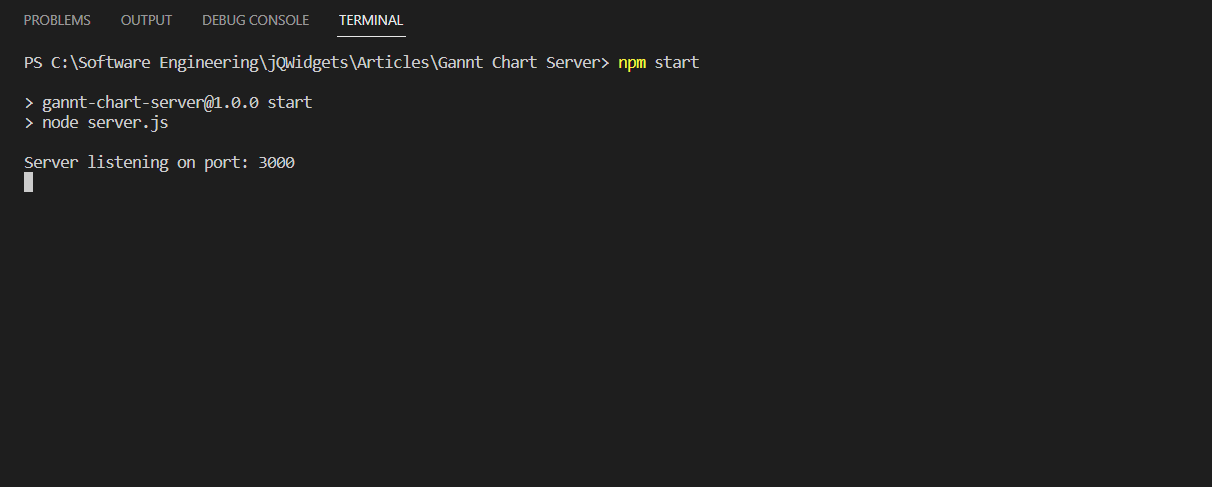Click the Server listening on port text
Viewport: 1212px width, 487px height.
point(137,162)
